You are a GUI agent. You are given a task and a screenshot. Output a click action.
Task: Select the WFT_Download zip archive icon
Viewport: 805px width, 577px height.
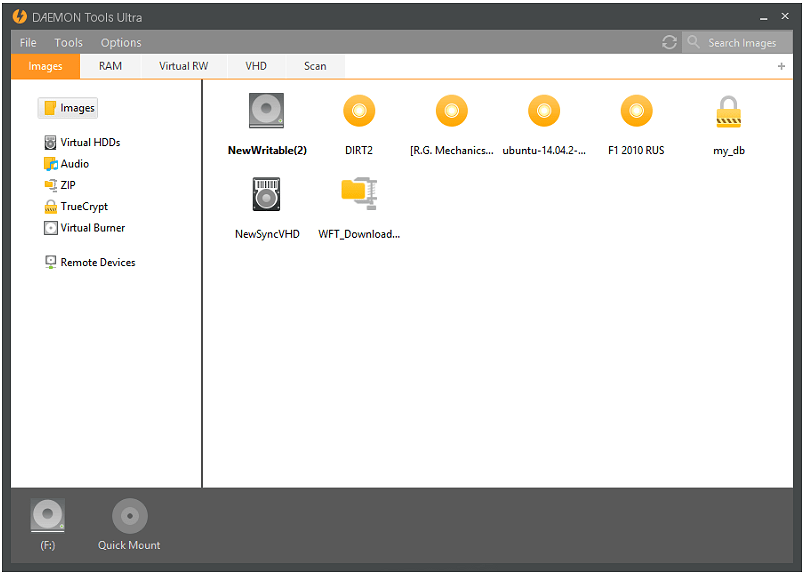click(359, 194)
